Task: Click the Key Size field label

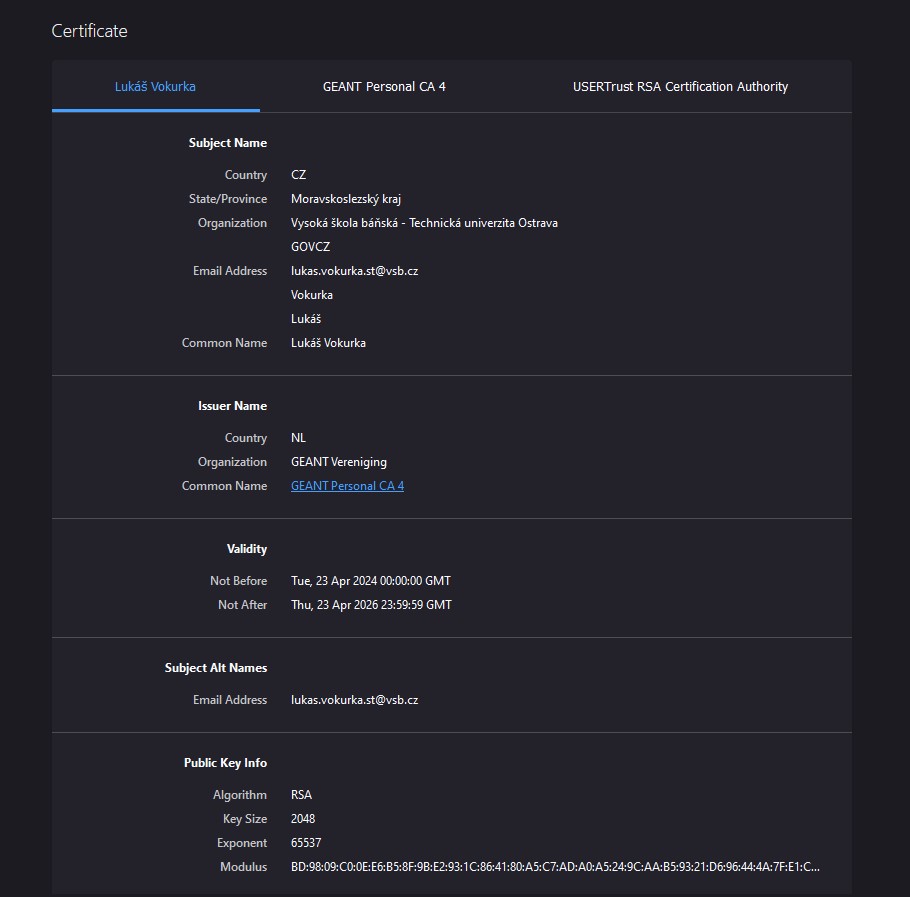Action: (245, 819)
